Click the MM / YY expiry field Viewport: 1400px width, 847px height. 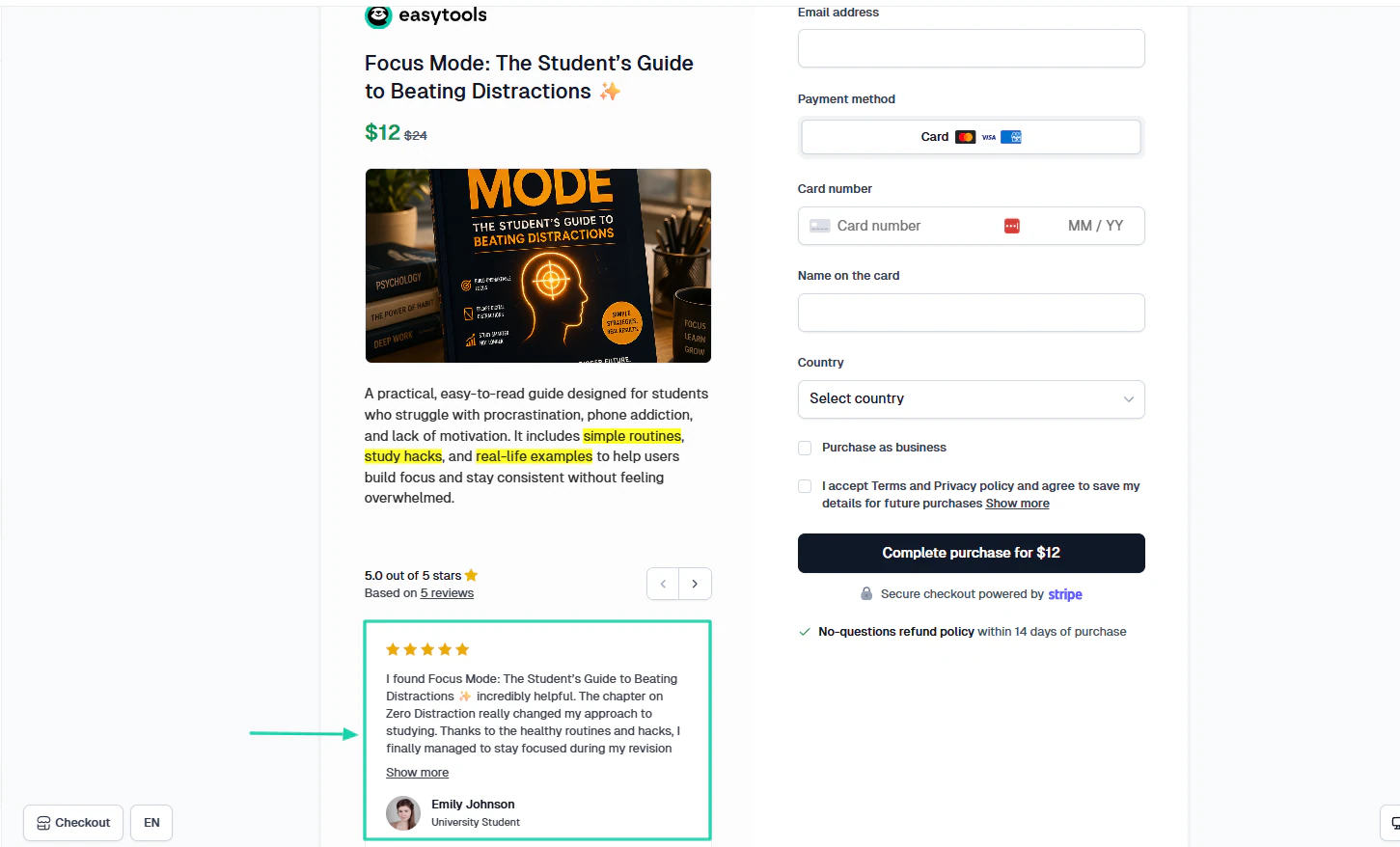(x=1095, y=226)
